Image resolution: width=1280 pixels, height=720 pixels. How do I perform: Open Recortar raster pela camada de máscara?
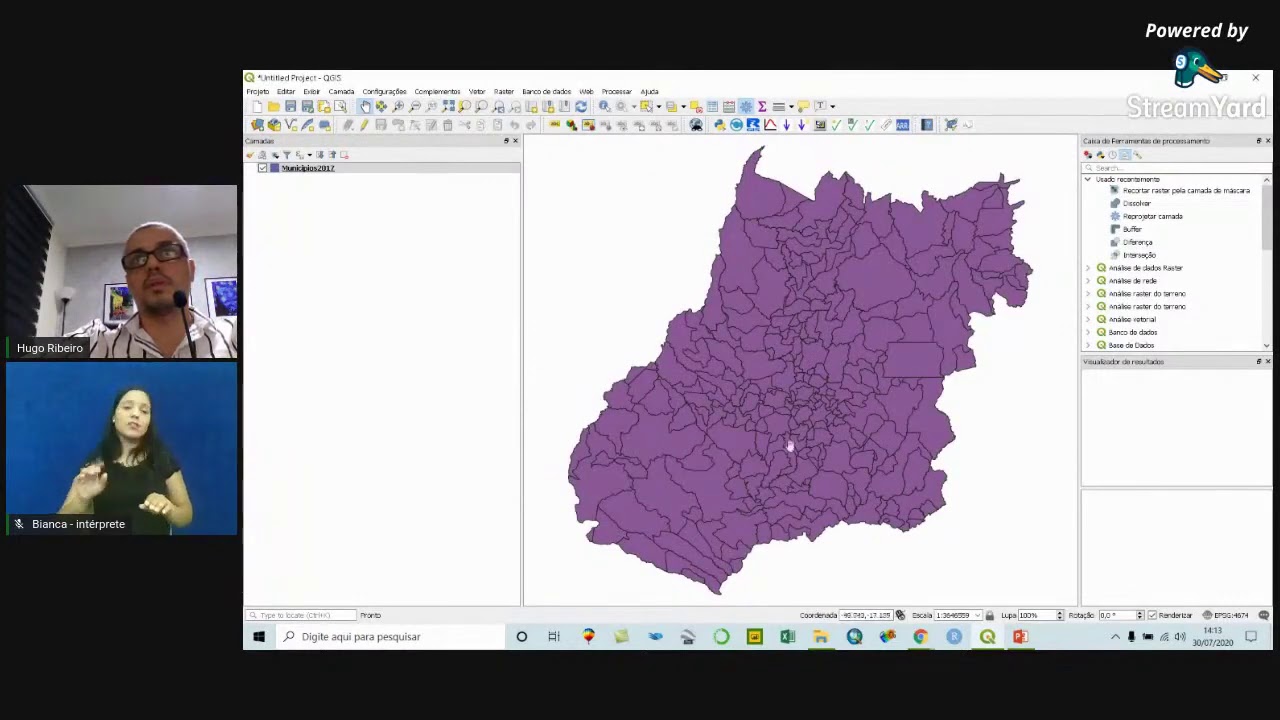coord(1186,190)
